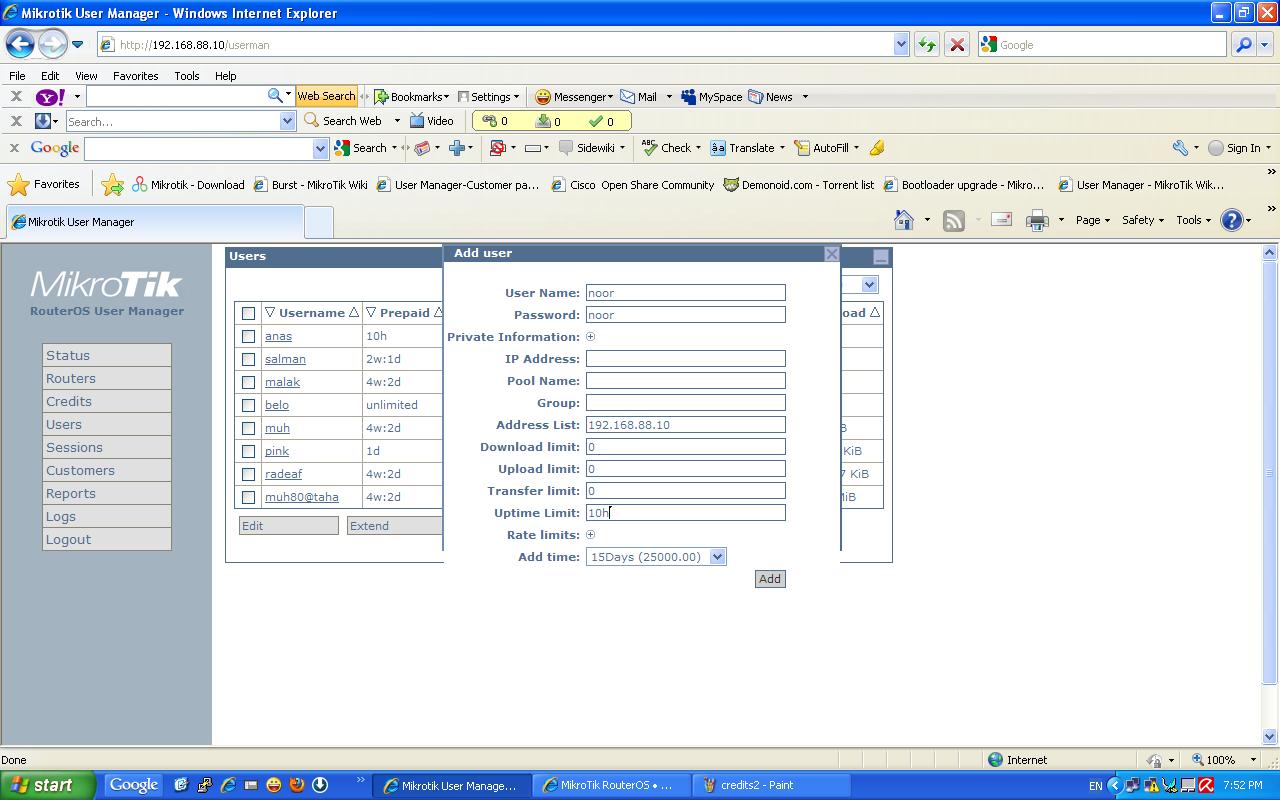Click the Video button on search toolbar

[x=432, y=121]
